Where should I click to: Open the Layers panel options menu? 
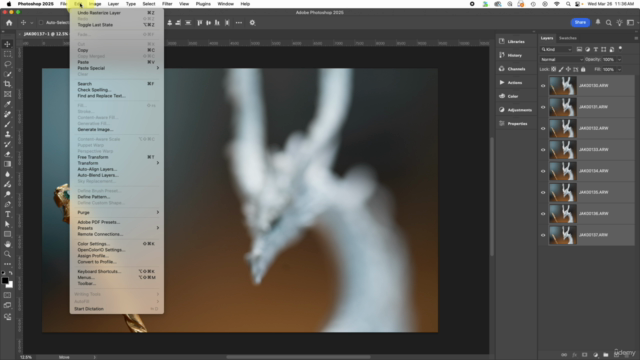point(636,38)
